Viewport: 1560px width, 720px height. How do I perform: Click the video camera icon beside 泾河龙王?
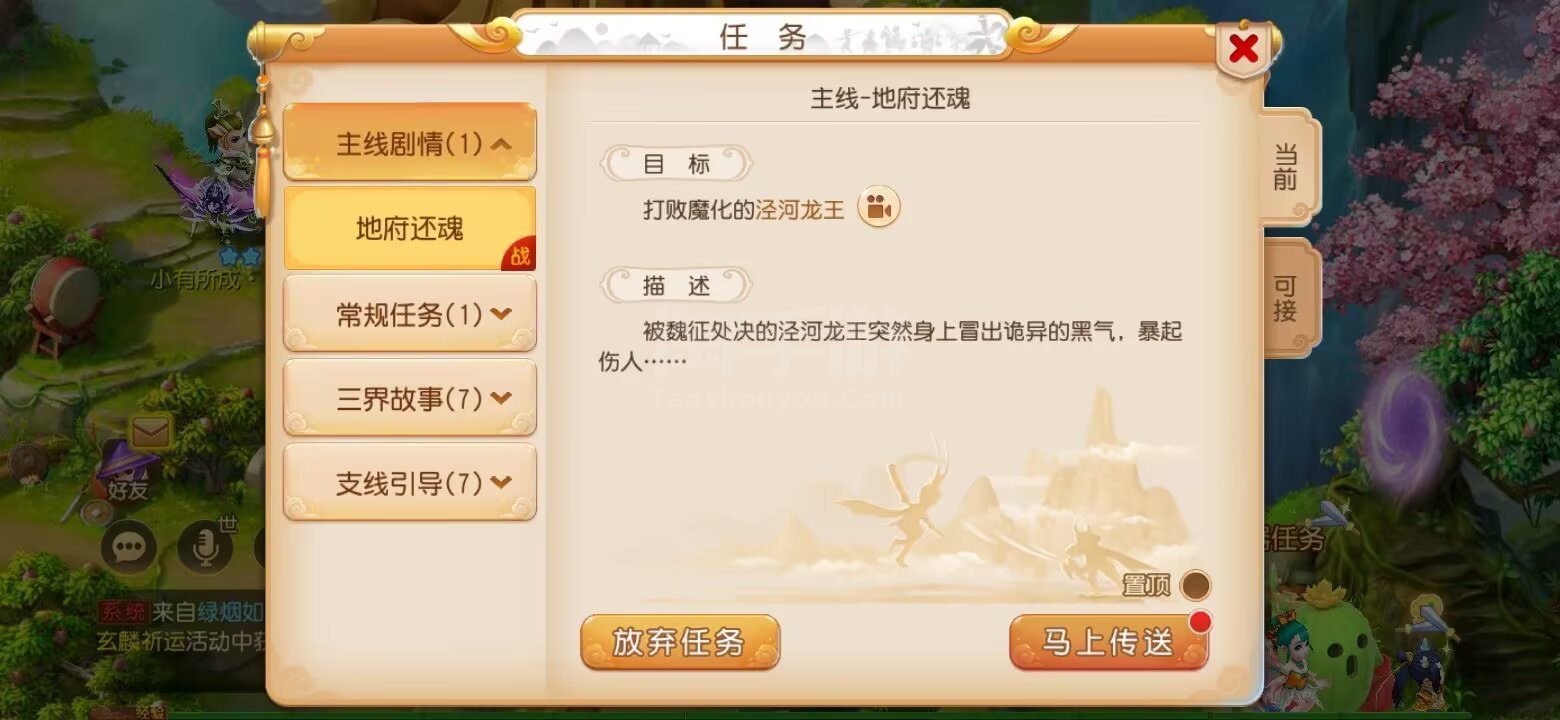(879, 208)
